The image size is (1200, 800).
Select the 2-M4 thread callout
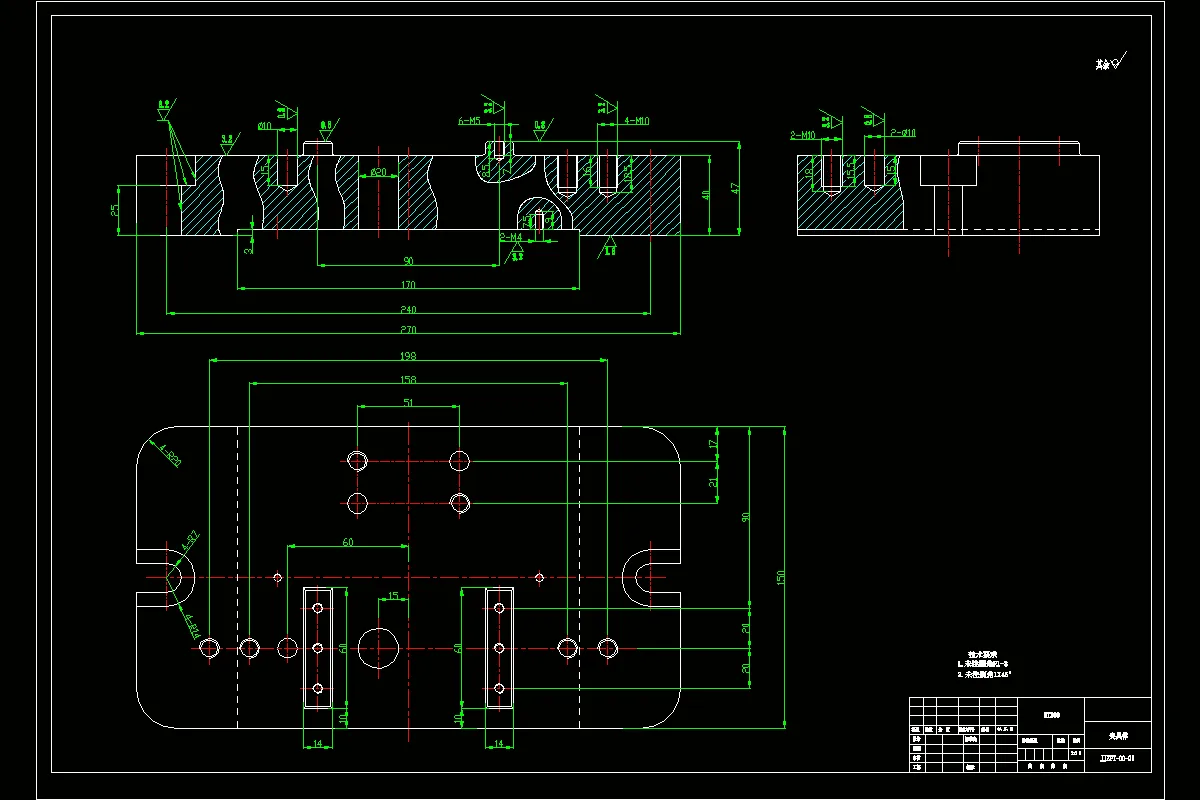pyautogui.click(x=510, y=237)
